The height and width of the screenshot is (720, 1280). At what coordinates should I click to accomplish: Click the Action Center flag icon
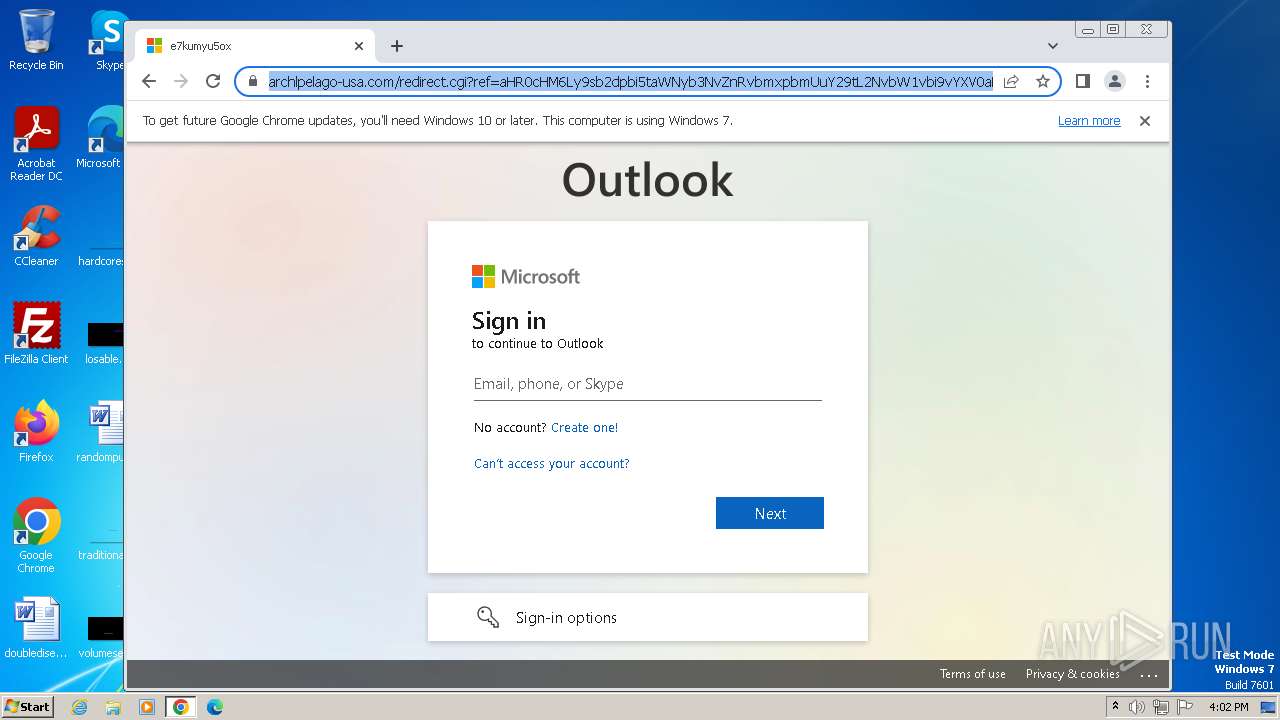(1185, 707)
